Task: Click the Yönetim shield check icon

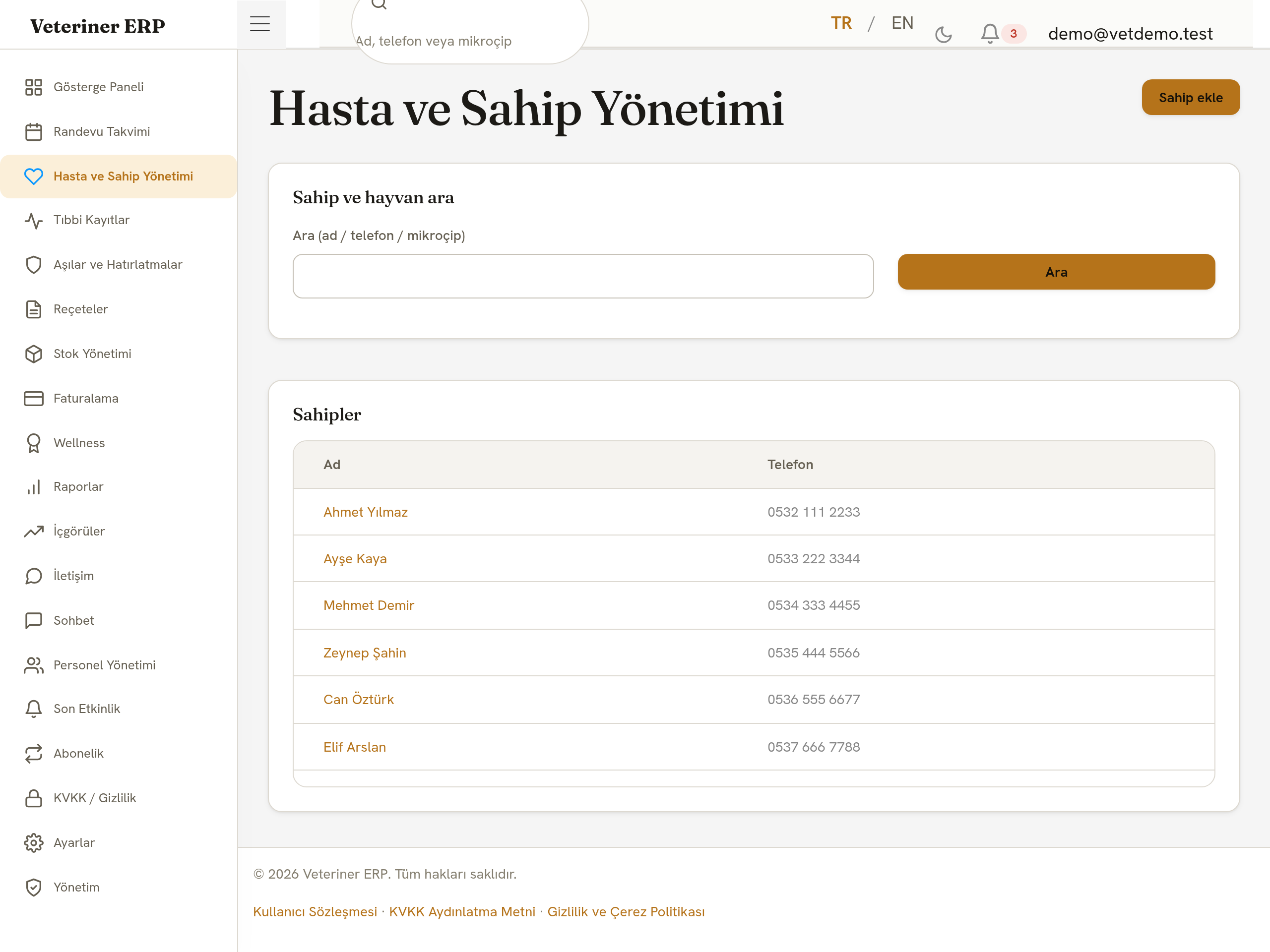Action: click(x=33, y=887)
